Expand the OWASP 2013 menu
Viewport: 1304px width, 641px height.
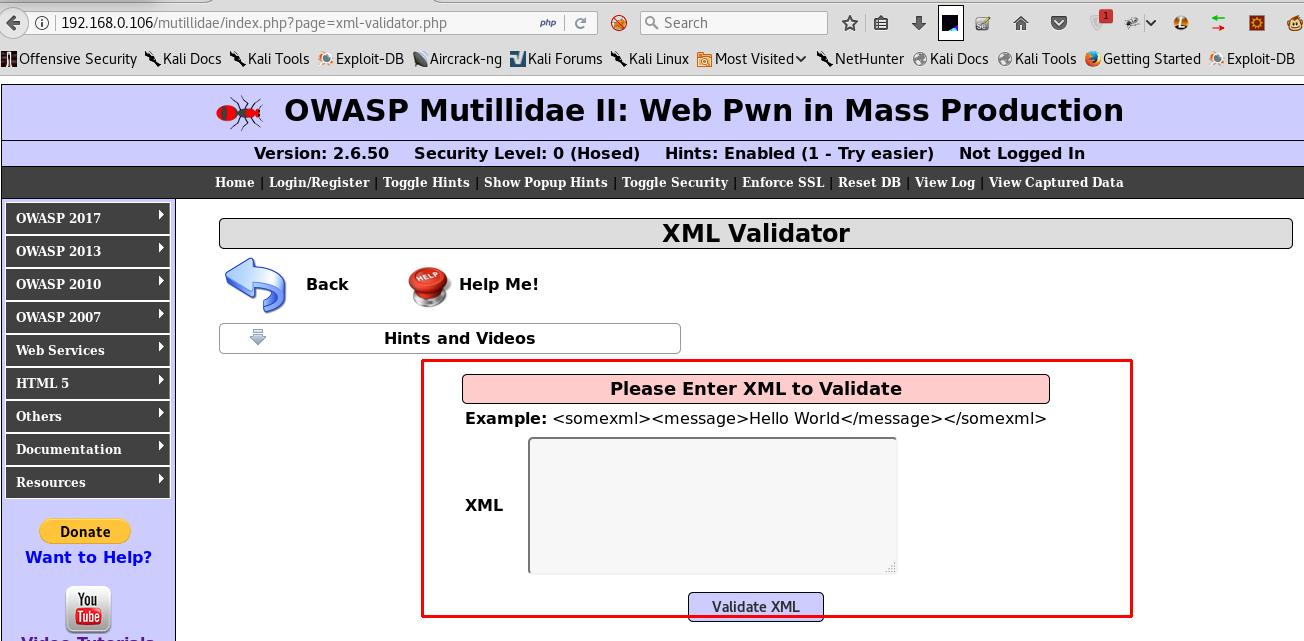point(88,251)
